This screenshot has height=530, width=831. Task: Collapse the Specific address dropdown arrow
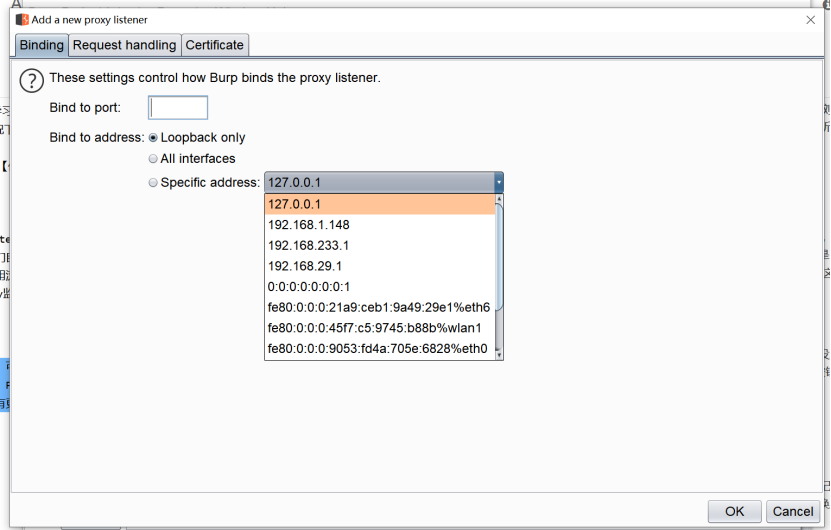click(498, 183)
